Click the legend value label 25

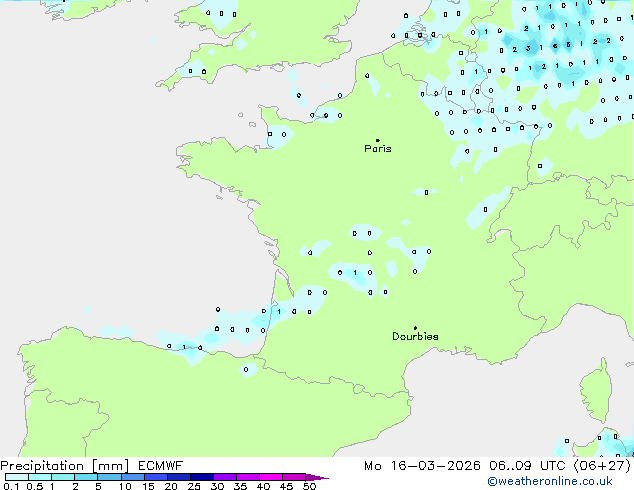tap(194, 487)
